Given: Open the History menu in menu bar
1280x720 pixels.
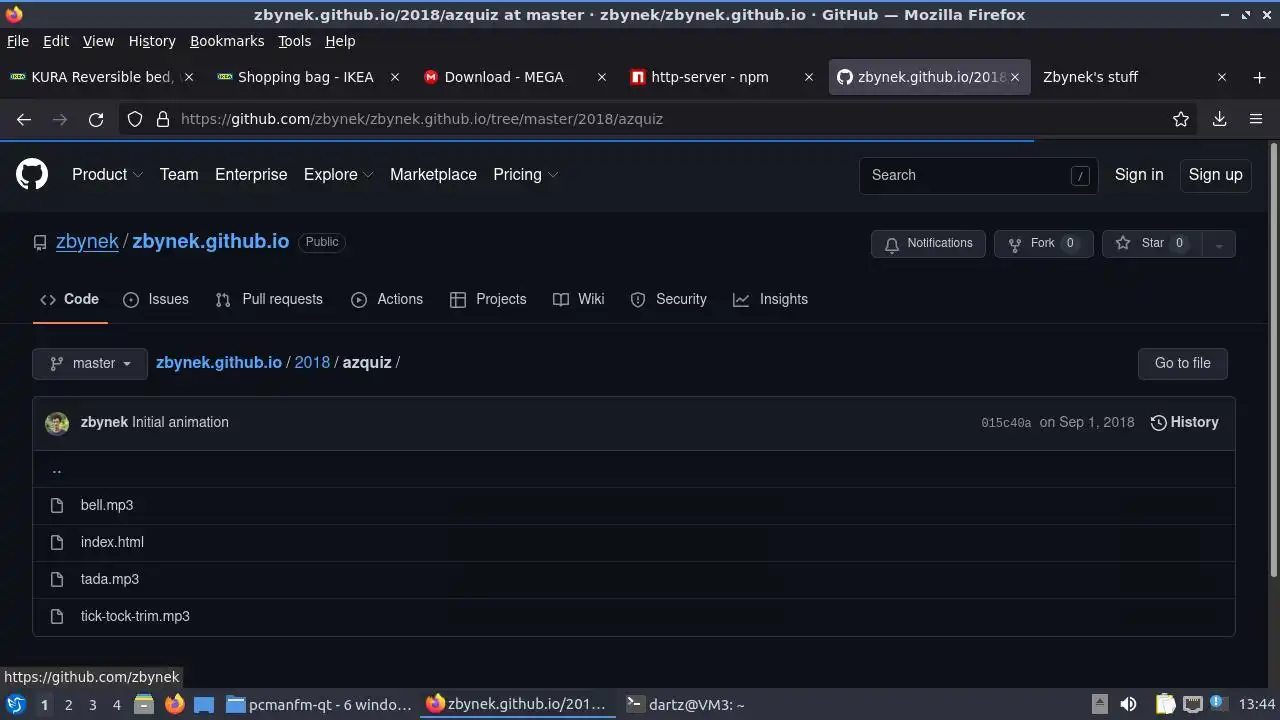Looking at the screenshot, I should pyautogui.click(x=152, y=41).
